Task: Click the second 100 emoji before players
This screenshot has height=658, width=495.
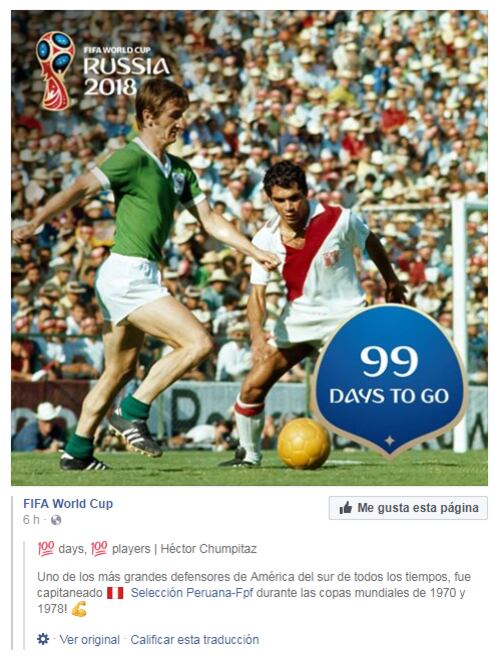Action: pos(99,548)
